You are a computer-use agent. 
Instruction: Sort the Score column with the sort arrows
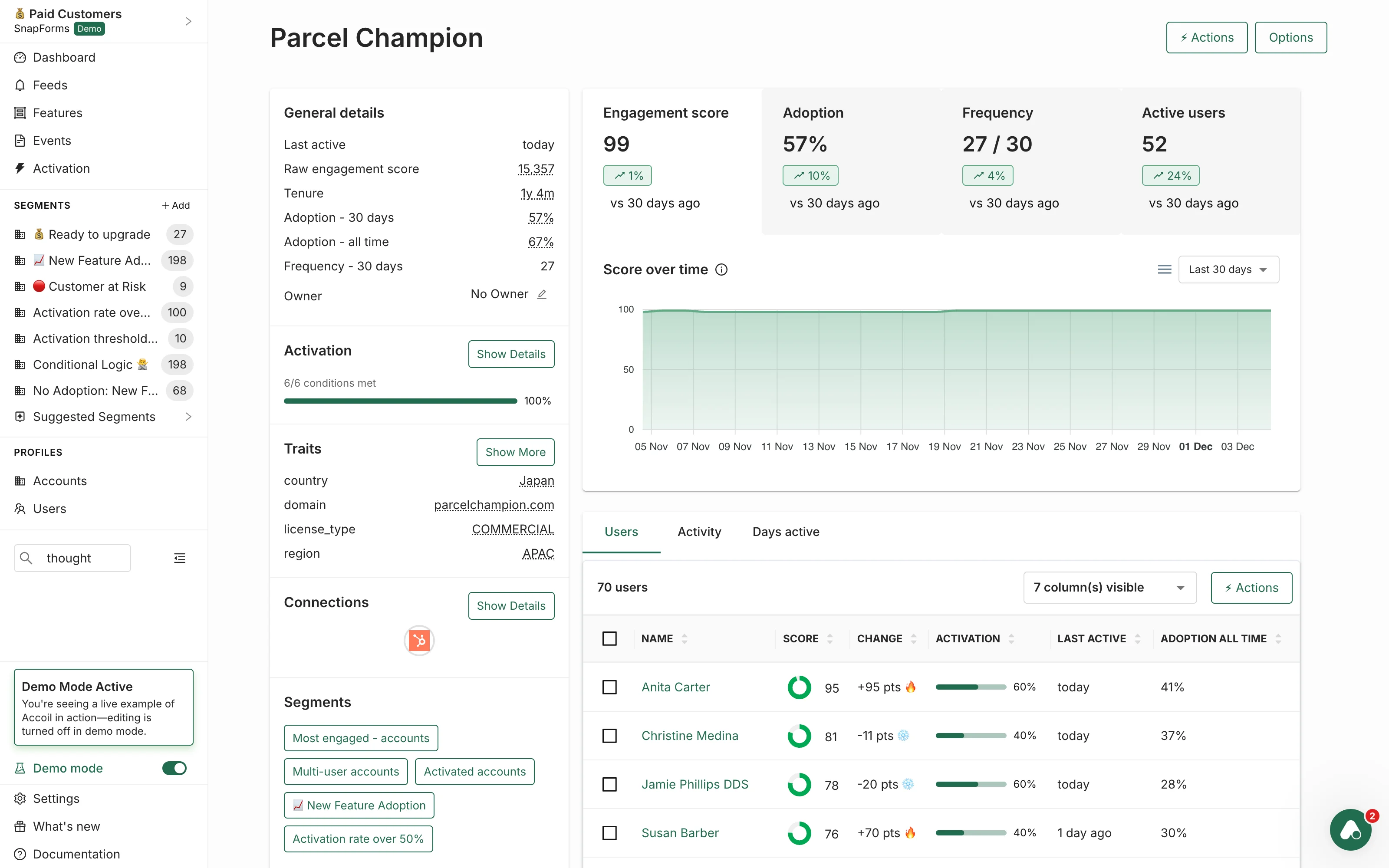pos(829,639)
